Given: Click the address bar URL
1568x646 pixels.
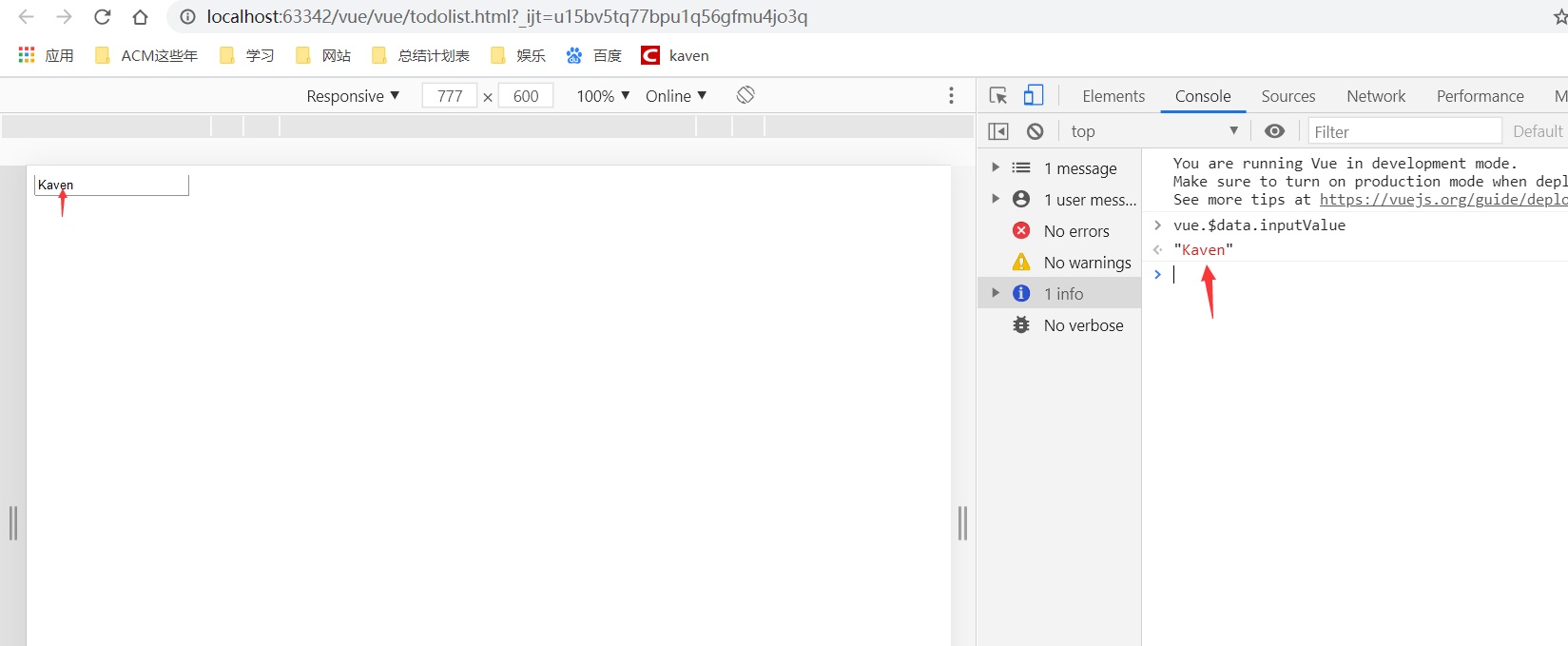Looking at the screenshot, I should (507, 17).
